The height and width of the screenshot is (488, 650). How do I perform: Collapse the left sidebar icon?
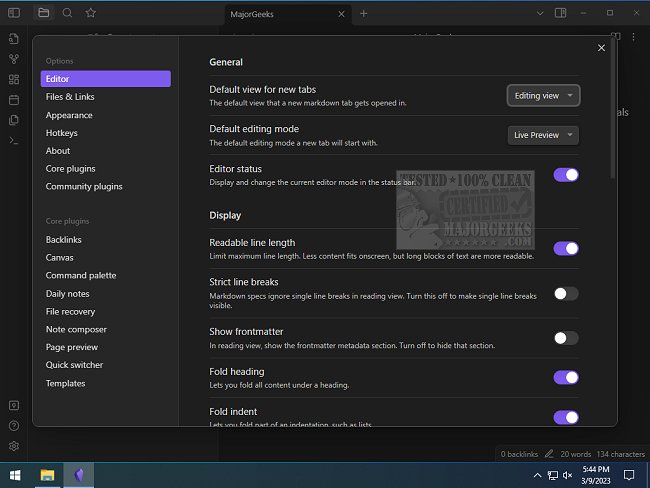[14, 13]
